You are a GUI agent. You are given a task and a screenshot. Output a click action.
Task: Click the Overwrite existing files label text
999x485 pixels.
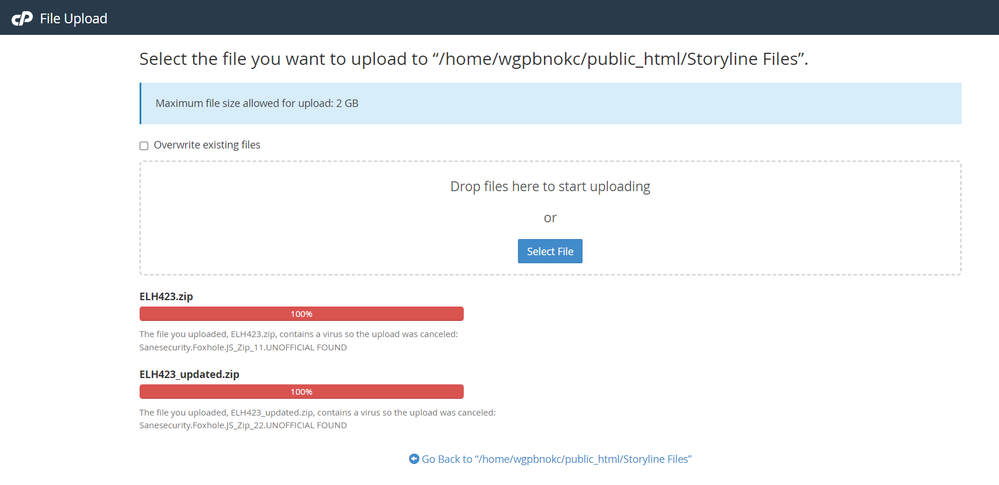(x=207, y=145)
